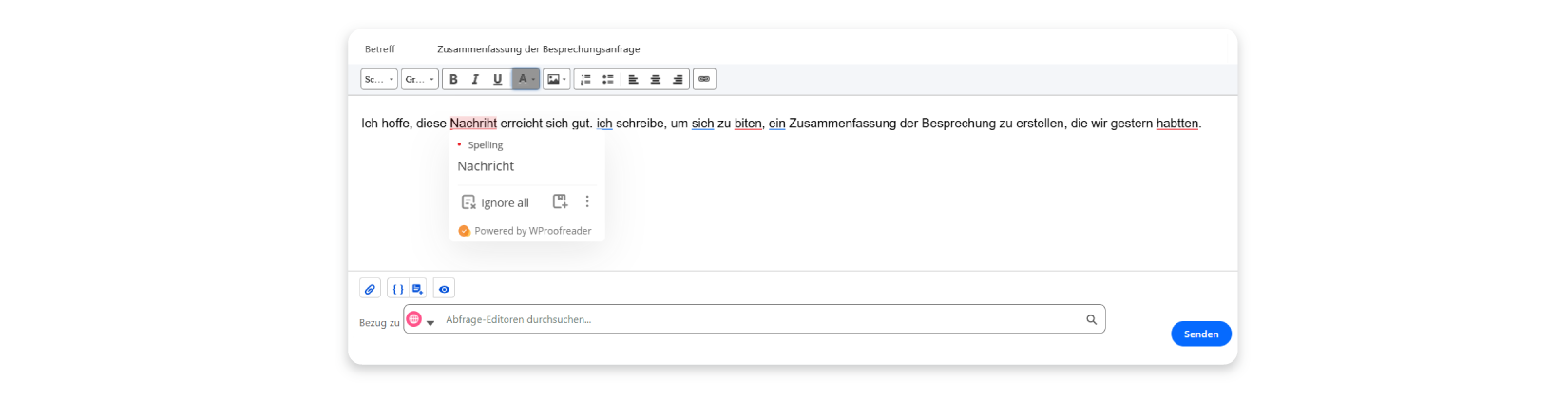
Task: Accept the spelling suggestion Nachricht
Action: (486, 166)
